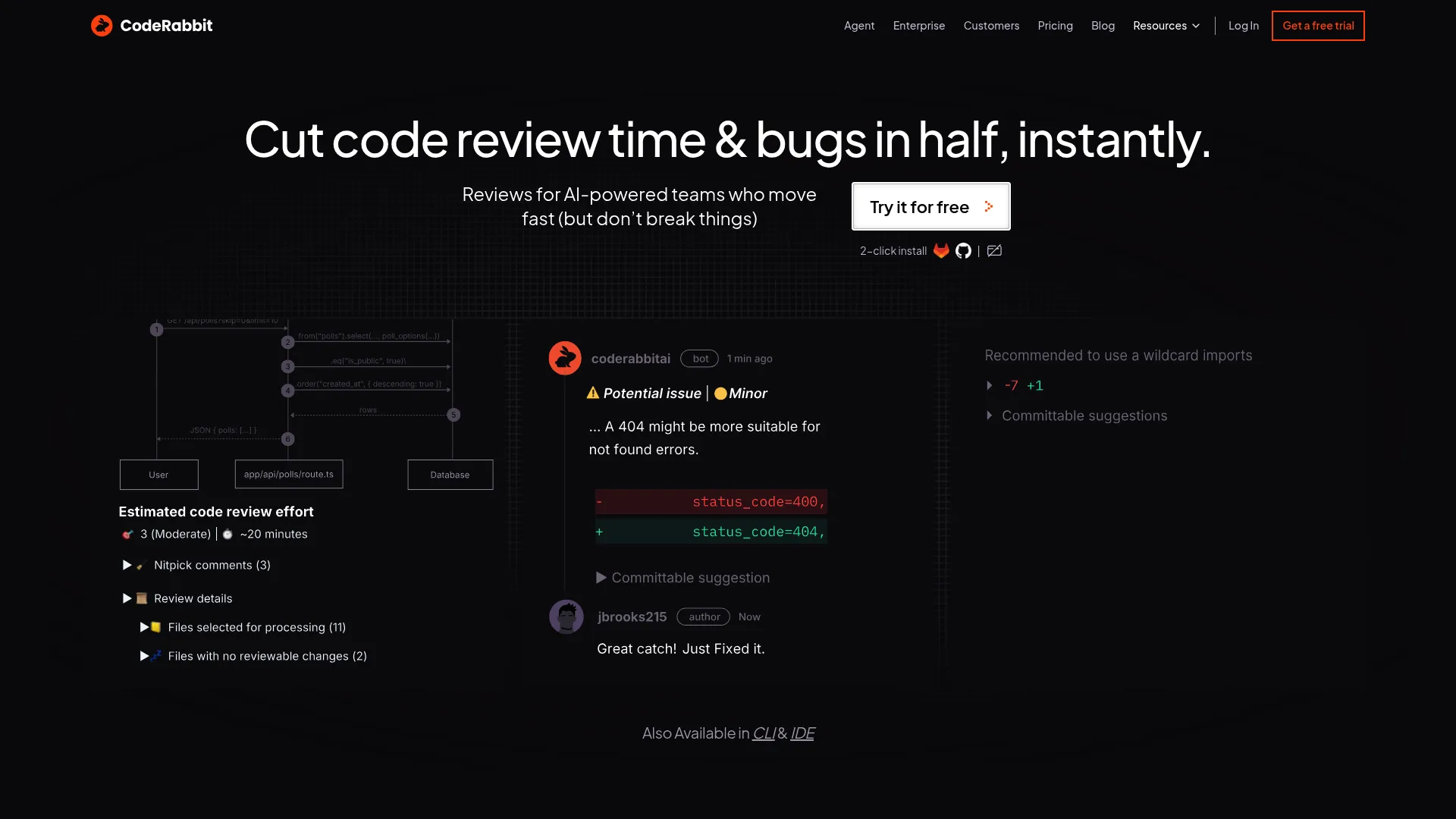This screenshot has height=819, width=1456.
Task: Expand Nitpick comments (3)
Action: point(127,565)
